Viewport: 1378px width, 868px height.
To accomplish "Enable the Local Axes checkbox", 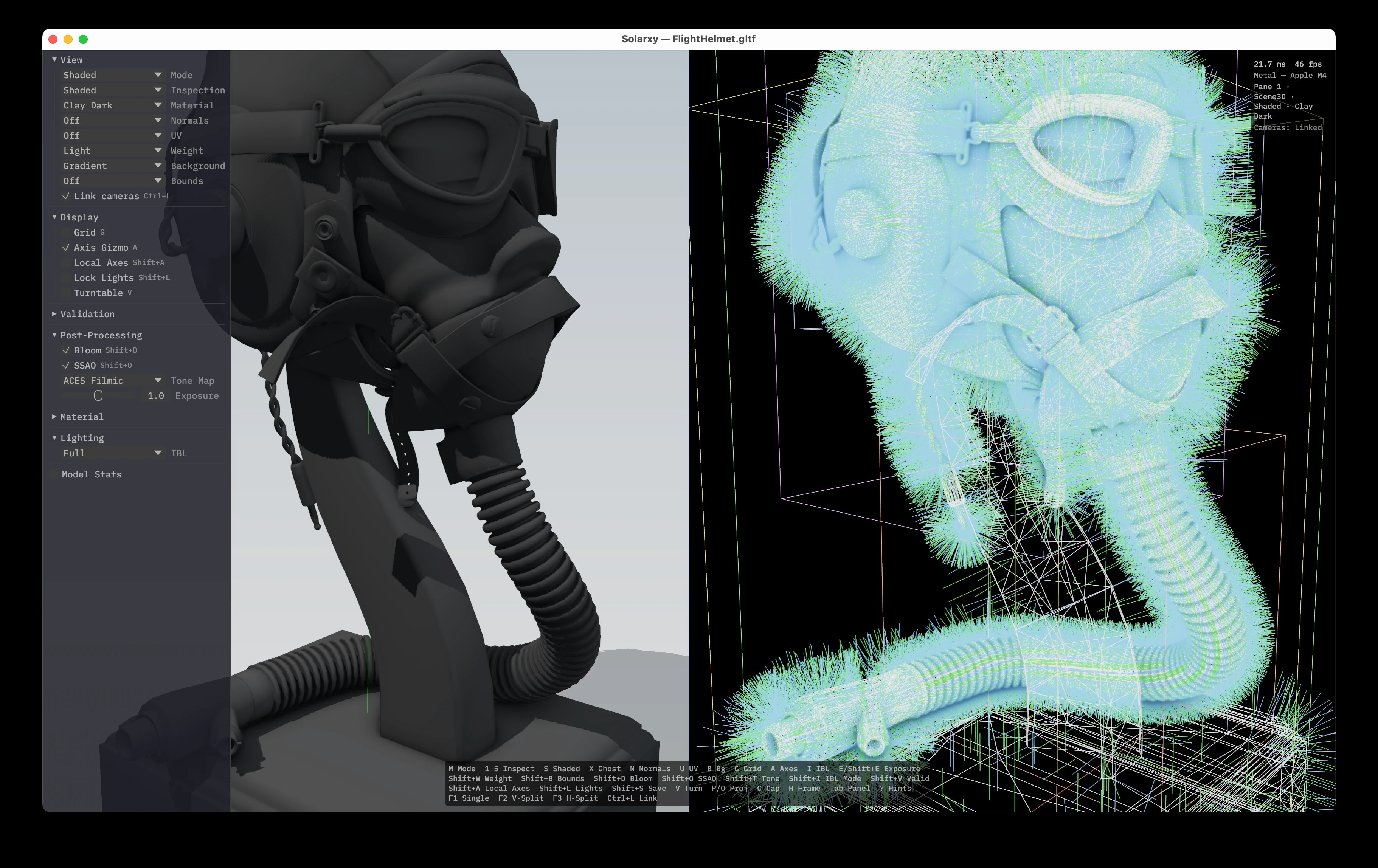I will coord(66,263).
